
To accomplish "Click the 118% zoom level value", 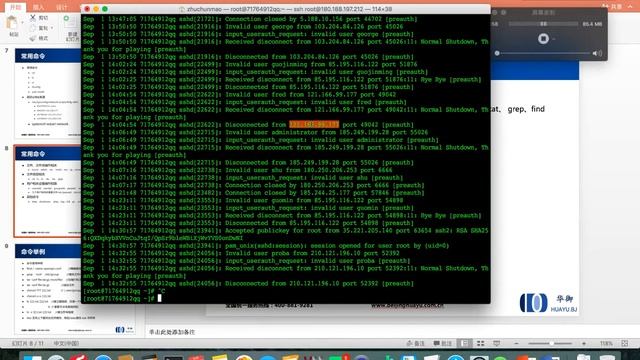I will pos(606,344).
